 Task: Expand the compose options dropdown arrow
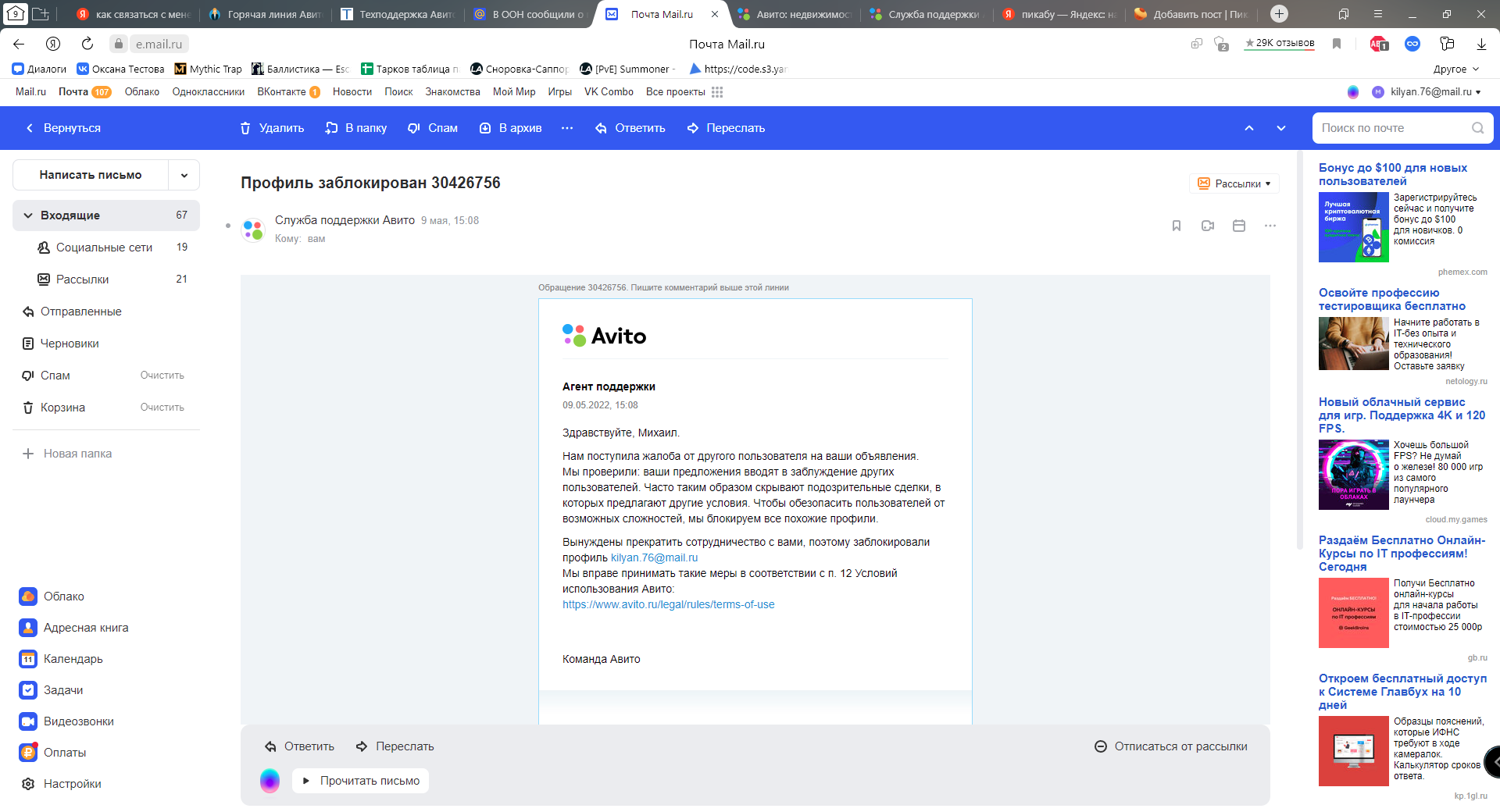184,175
